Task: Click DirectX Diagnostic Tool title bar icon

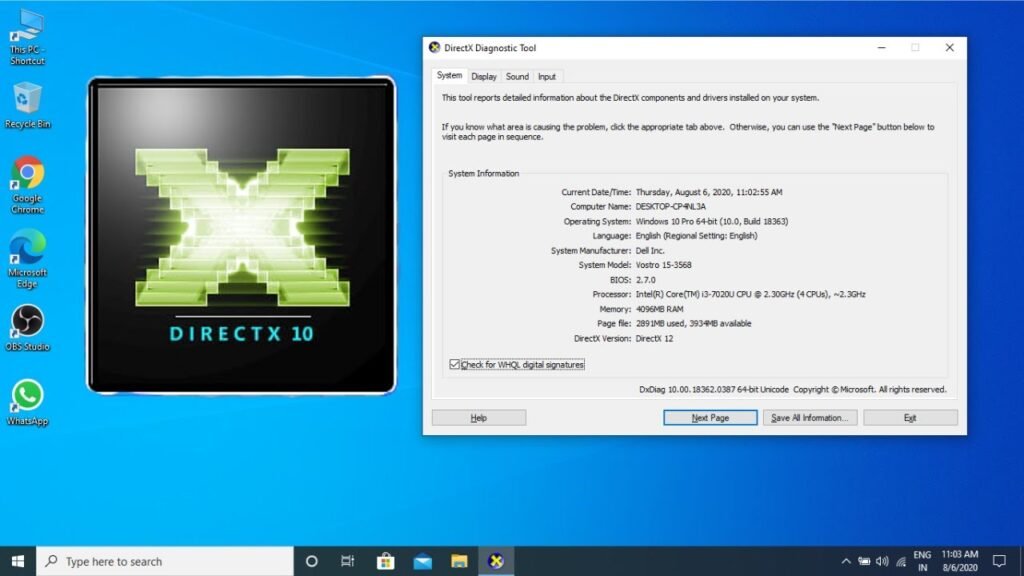Action: click(x=434, y=48)
